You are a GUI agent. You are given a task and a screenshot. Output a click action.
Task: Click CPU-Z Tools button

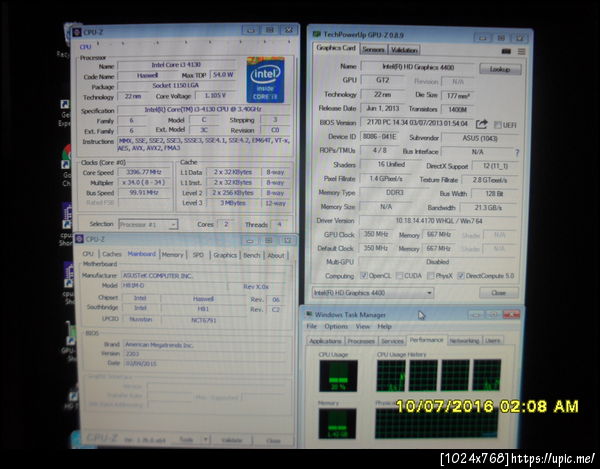[x=186, y=440]
